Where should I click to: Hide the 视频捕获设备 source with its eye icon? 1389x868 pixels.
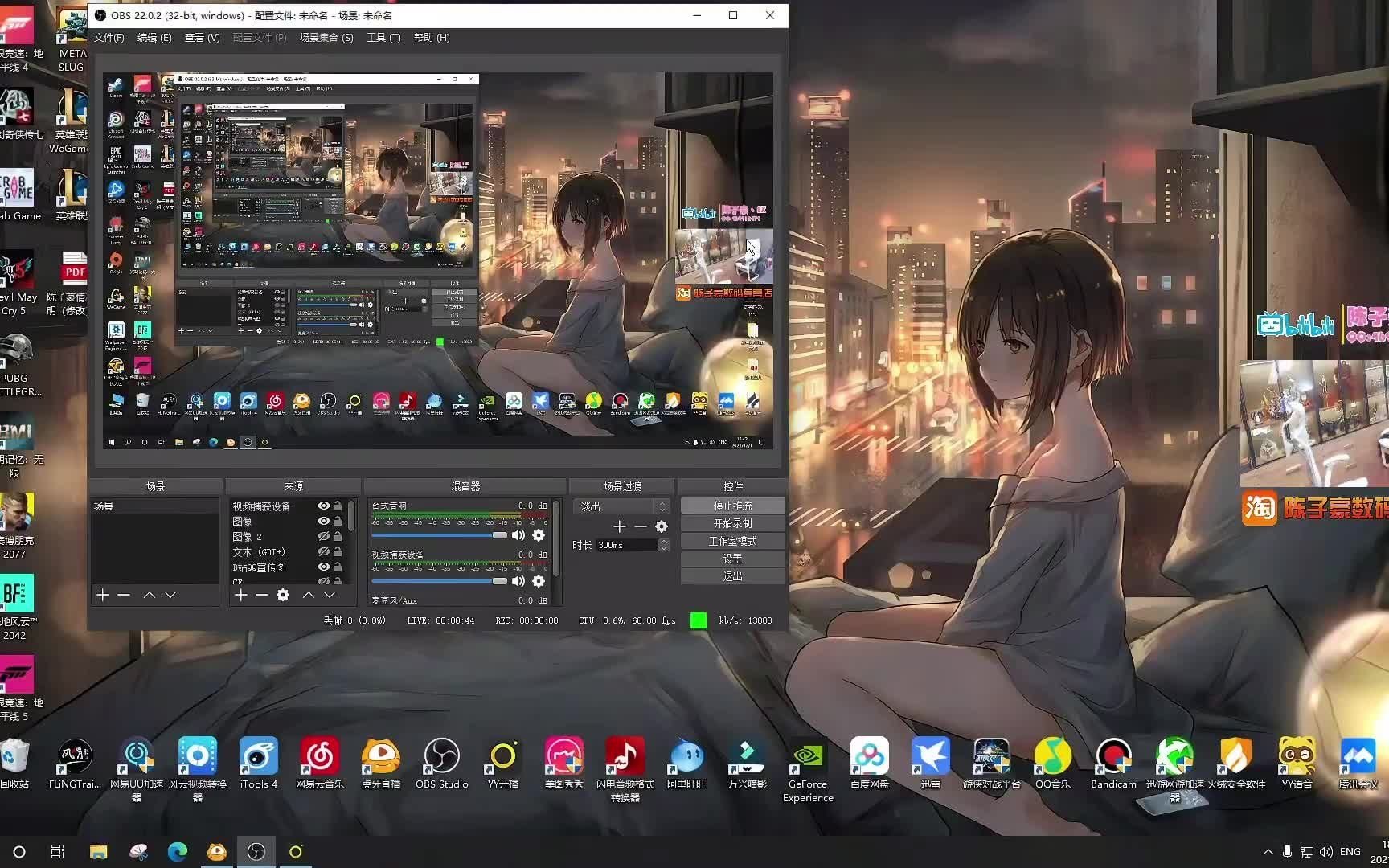pyautogui.click(x=323, y=506)
